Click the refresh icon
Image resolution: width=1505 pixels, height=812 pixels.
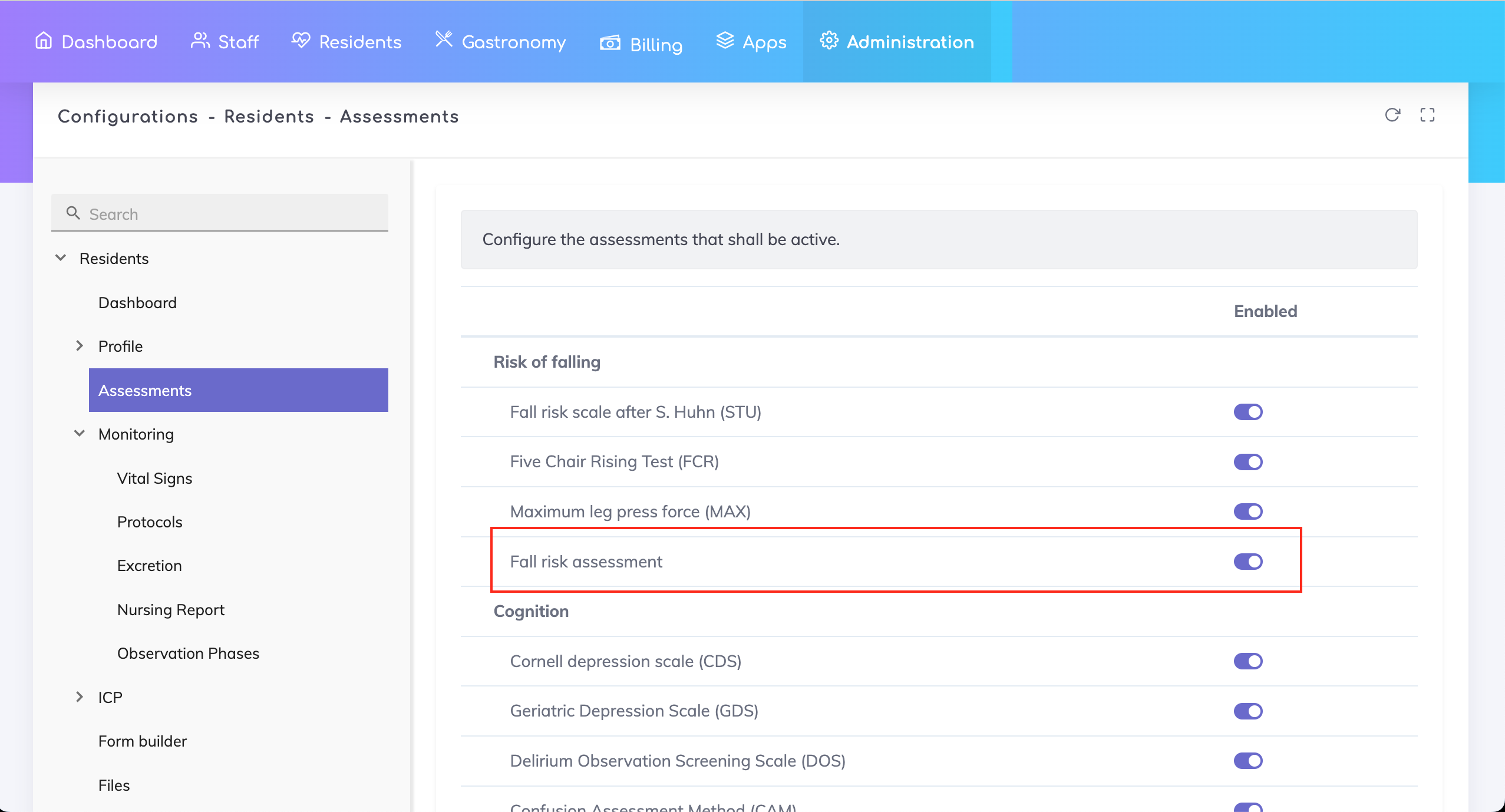click(1392, 115)
